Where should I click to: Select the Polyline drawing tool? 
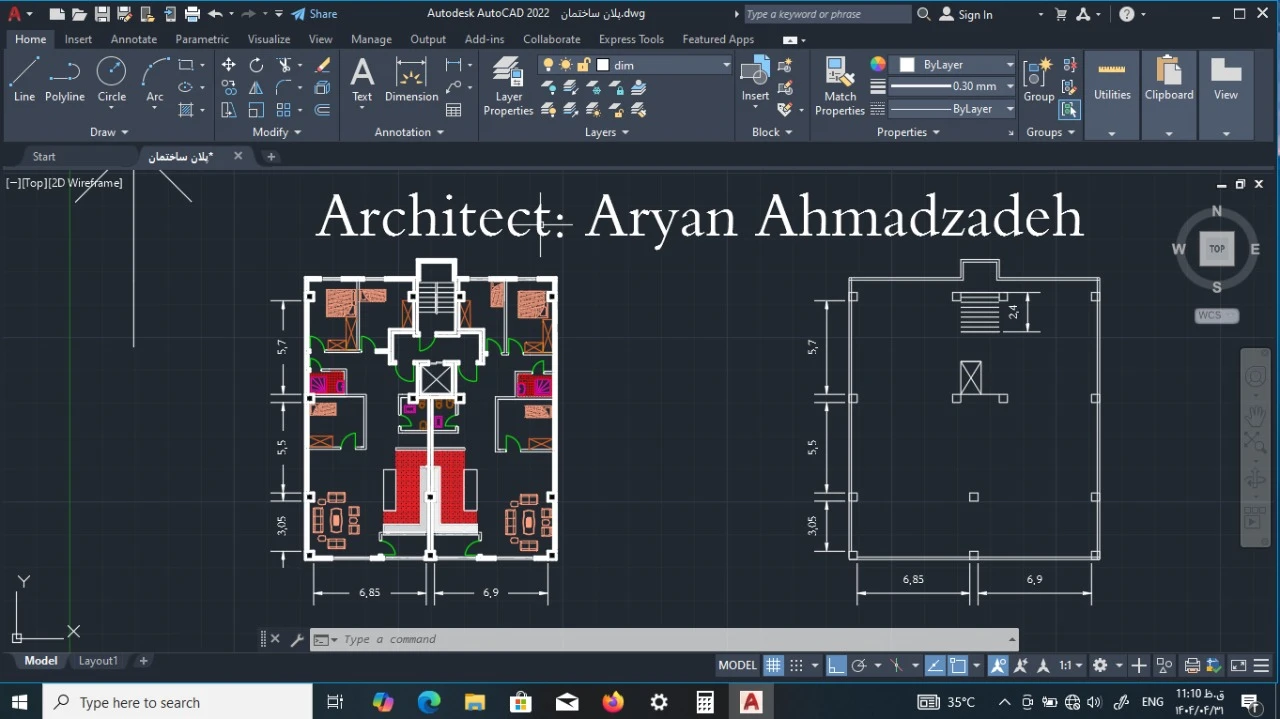64,79
